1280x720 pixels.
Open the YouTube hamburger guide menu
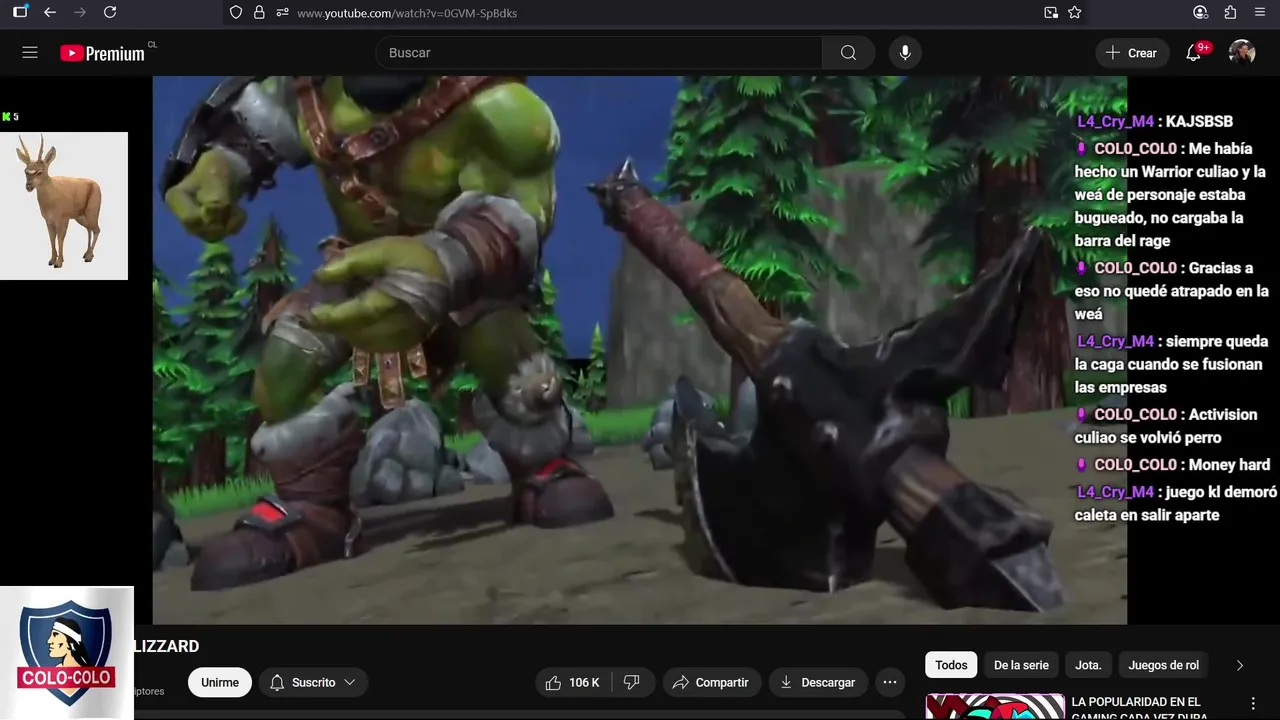30,53
